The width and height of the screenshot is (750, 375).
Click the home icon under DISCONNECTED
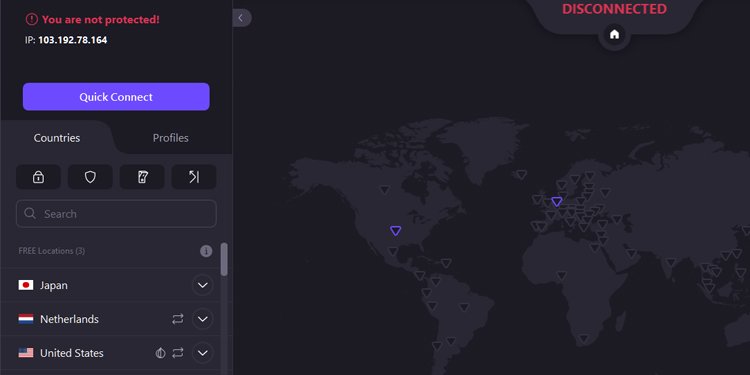pyautogui.click(x=615, y=34)
